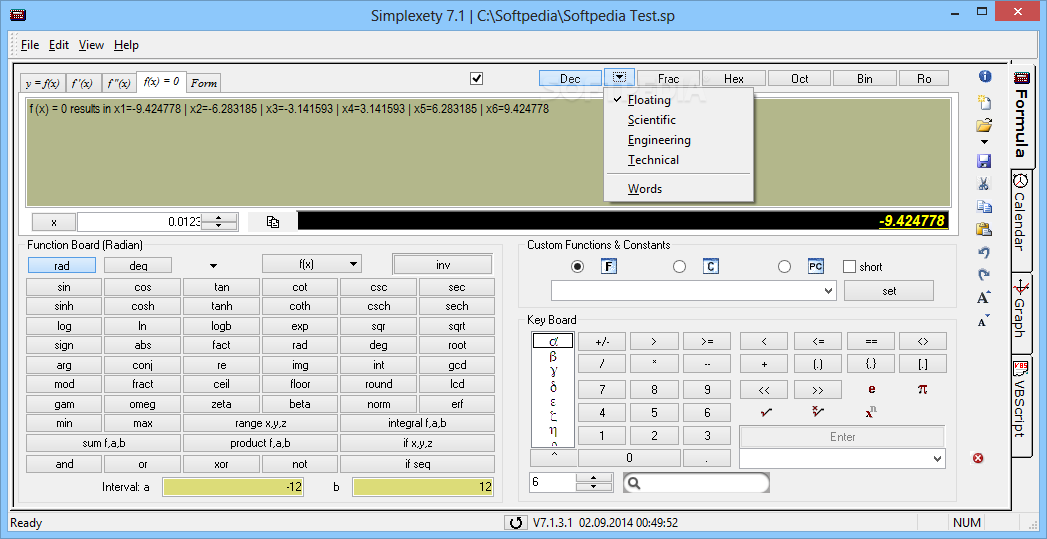
Task: Insert the x to the n power symbol
Action: (871, 412)
